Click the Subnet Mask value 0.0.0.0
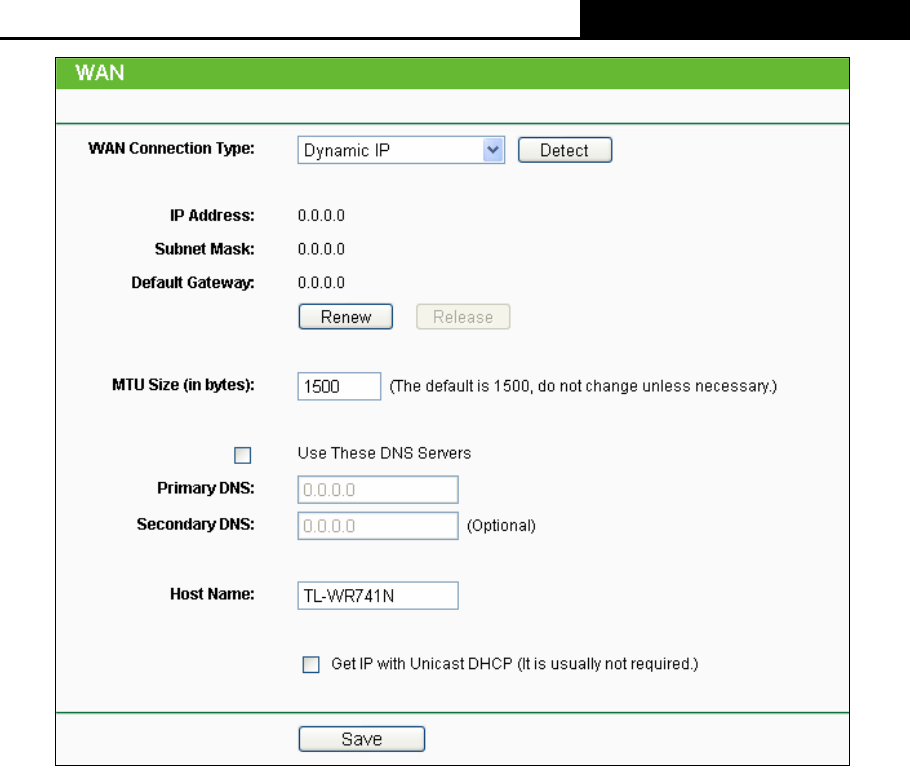The width and height of the screenshot is (910, 766). (321, 250)
